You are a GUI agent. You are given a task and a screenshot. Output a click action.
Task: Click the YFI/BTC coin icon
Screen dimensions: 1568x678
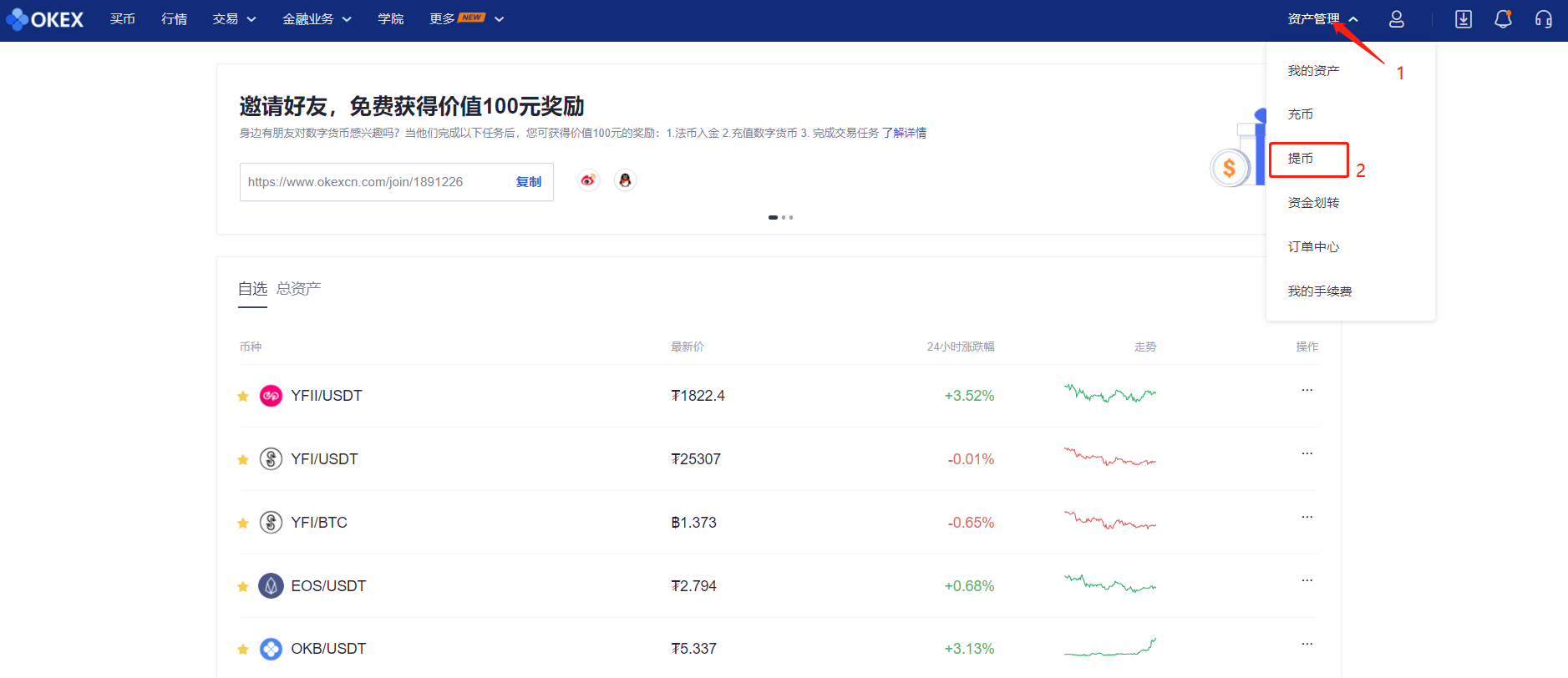[x=271, y=523]
